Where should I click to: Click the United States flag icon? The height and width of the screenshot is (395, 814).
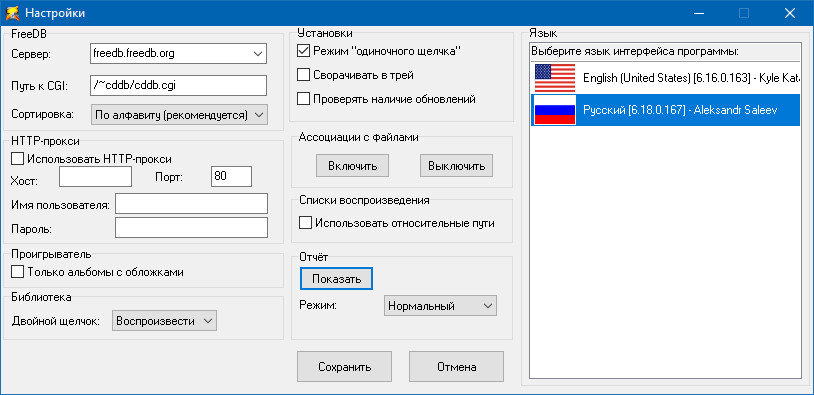click(555, 78)
